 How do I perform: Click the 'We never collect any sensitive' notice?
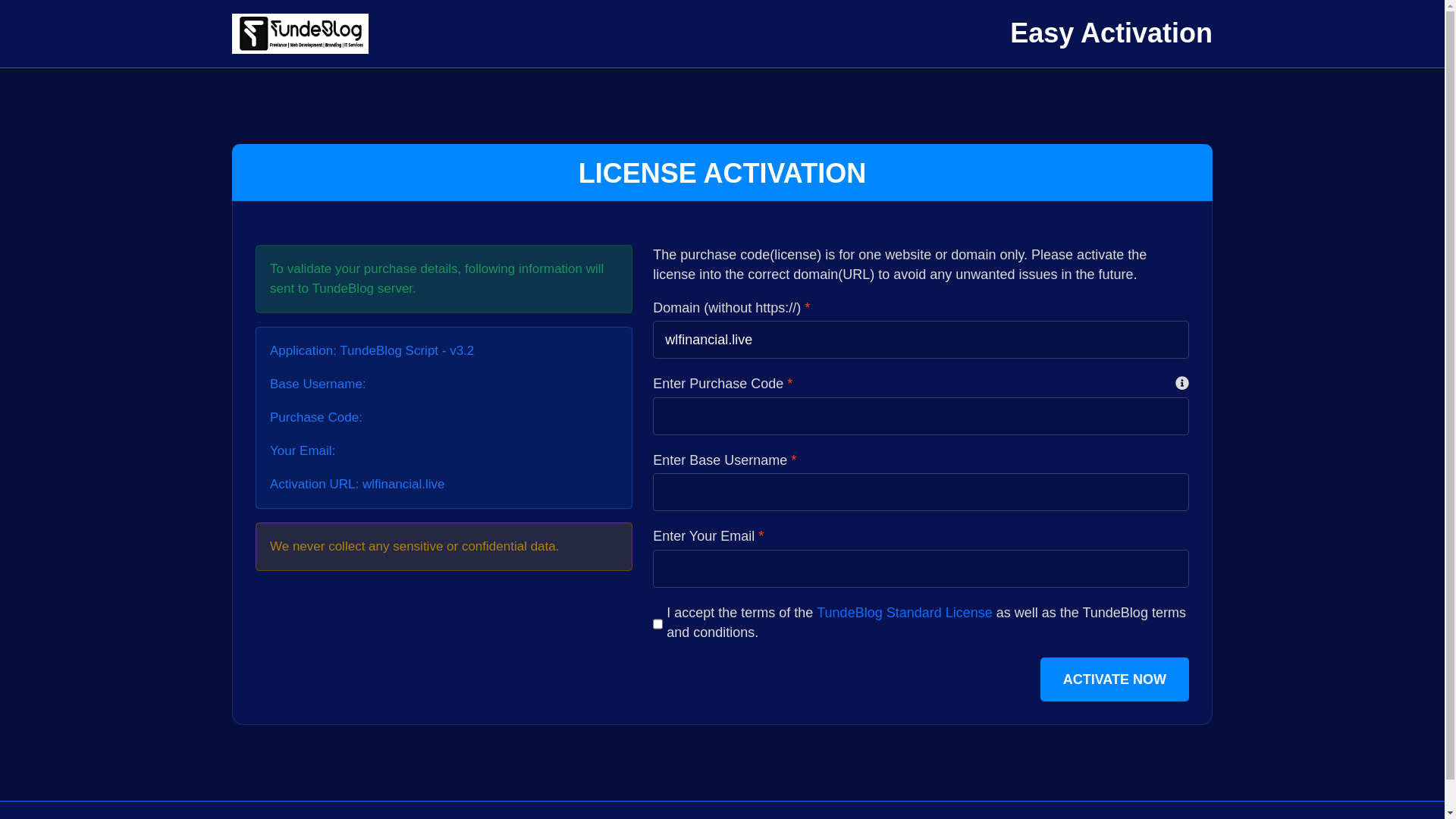[x=444, y=547]
